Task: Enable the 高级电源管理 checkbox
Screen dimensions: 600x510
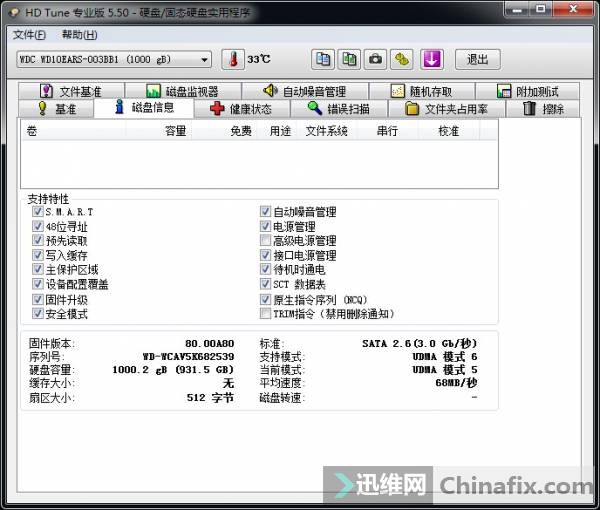Action: [x=265, y=240]
